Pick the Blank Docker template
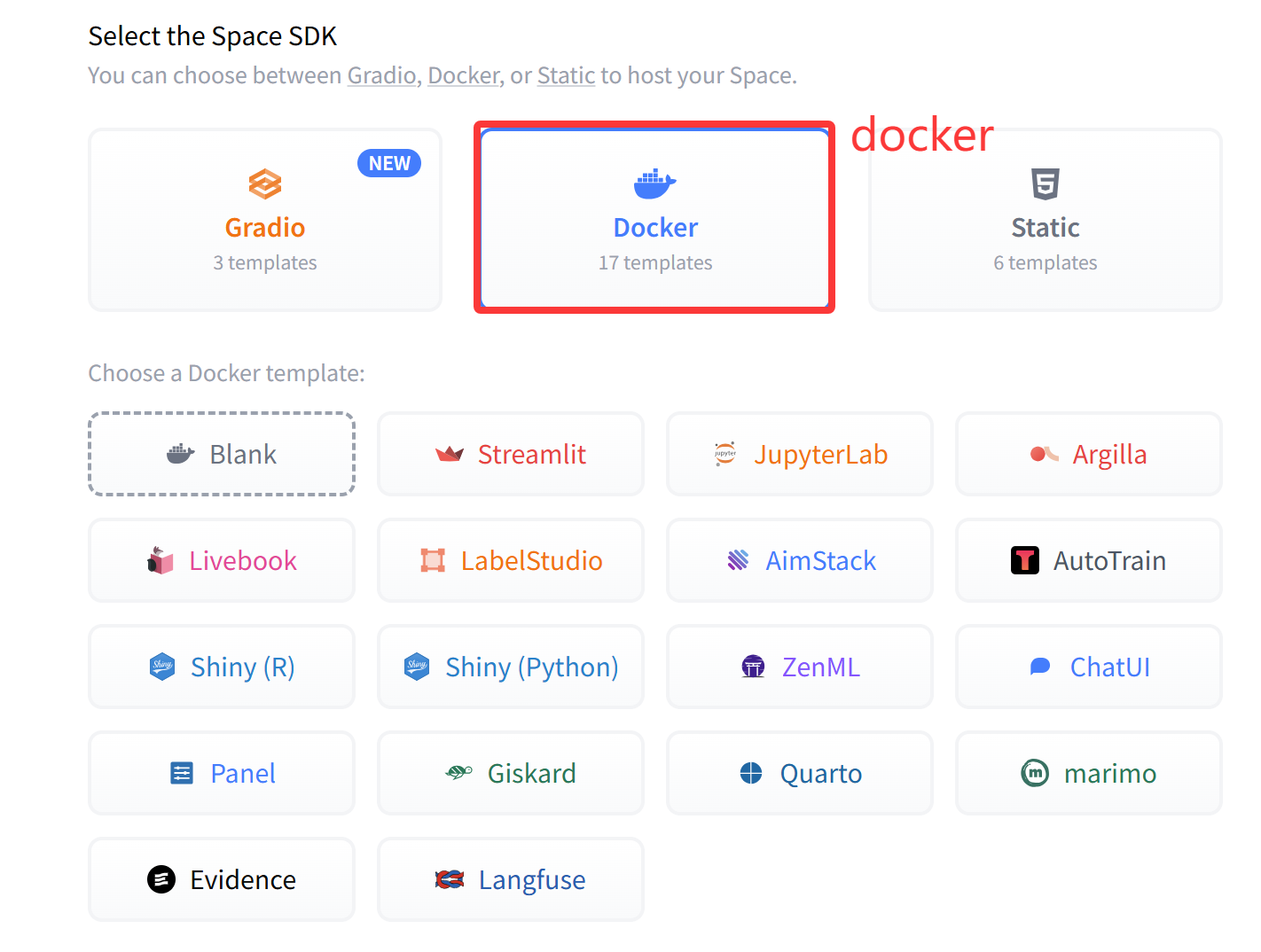This screenshot has height=952, width=1261. [222, 454]
